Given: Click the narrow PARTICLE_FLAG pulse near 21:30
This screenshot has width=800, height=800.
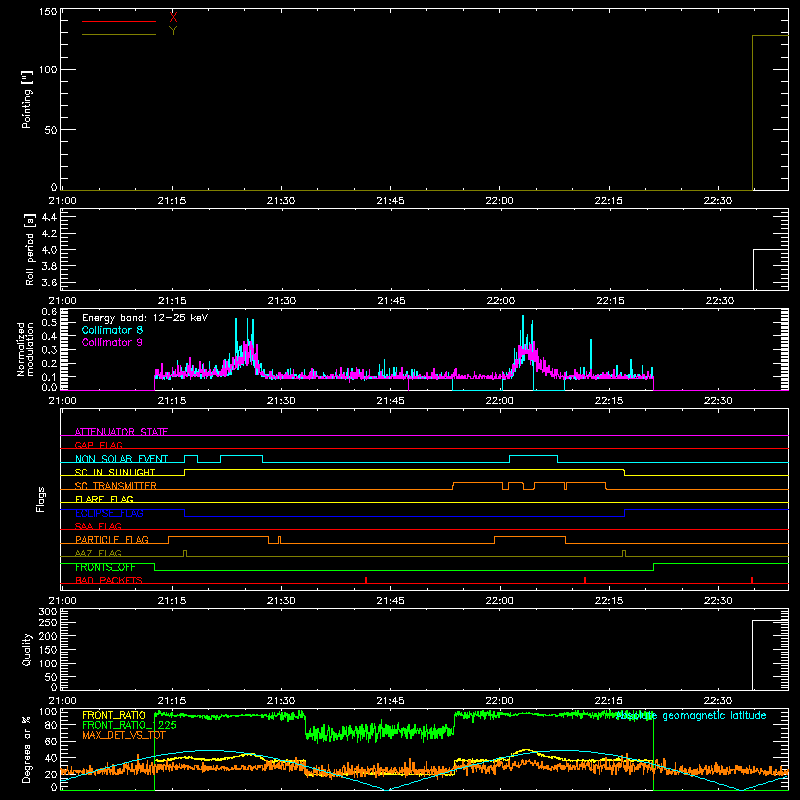Looking at the screenshot, I should (x=279, y=540).
